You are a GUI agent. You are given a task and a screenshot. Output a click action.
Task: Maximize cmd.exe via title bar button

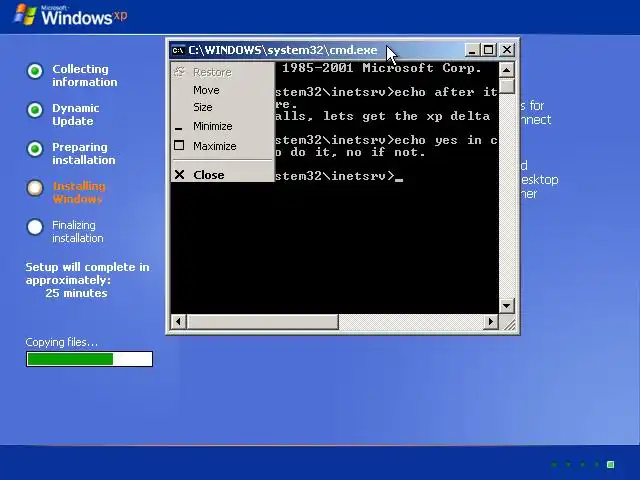tap(489, 50)
